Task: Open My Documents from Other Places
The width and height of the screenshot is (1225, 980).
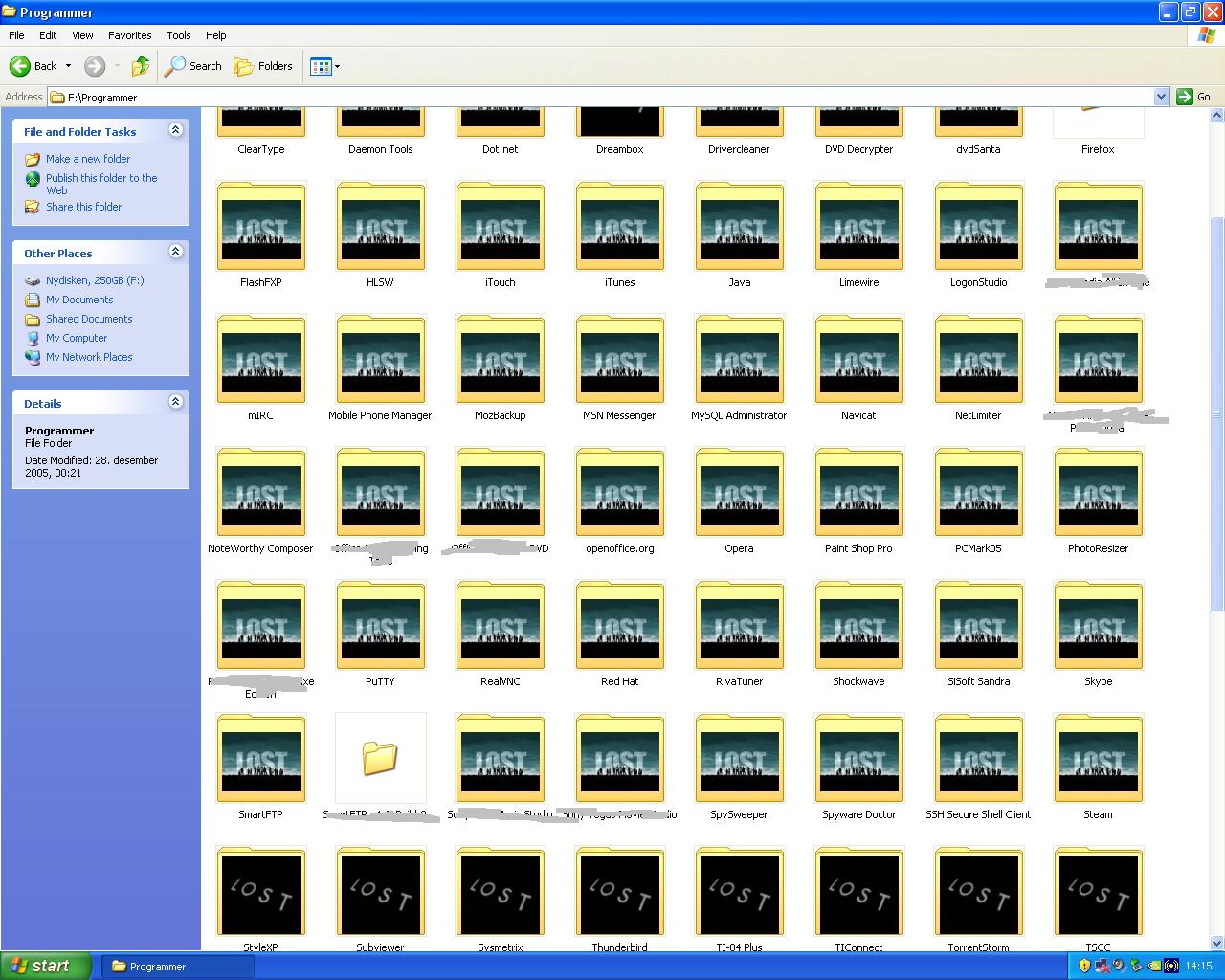Action: pos(79,300)
